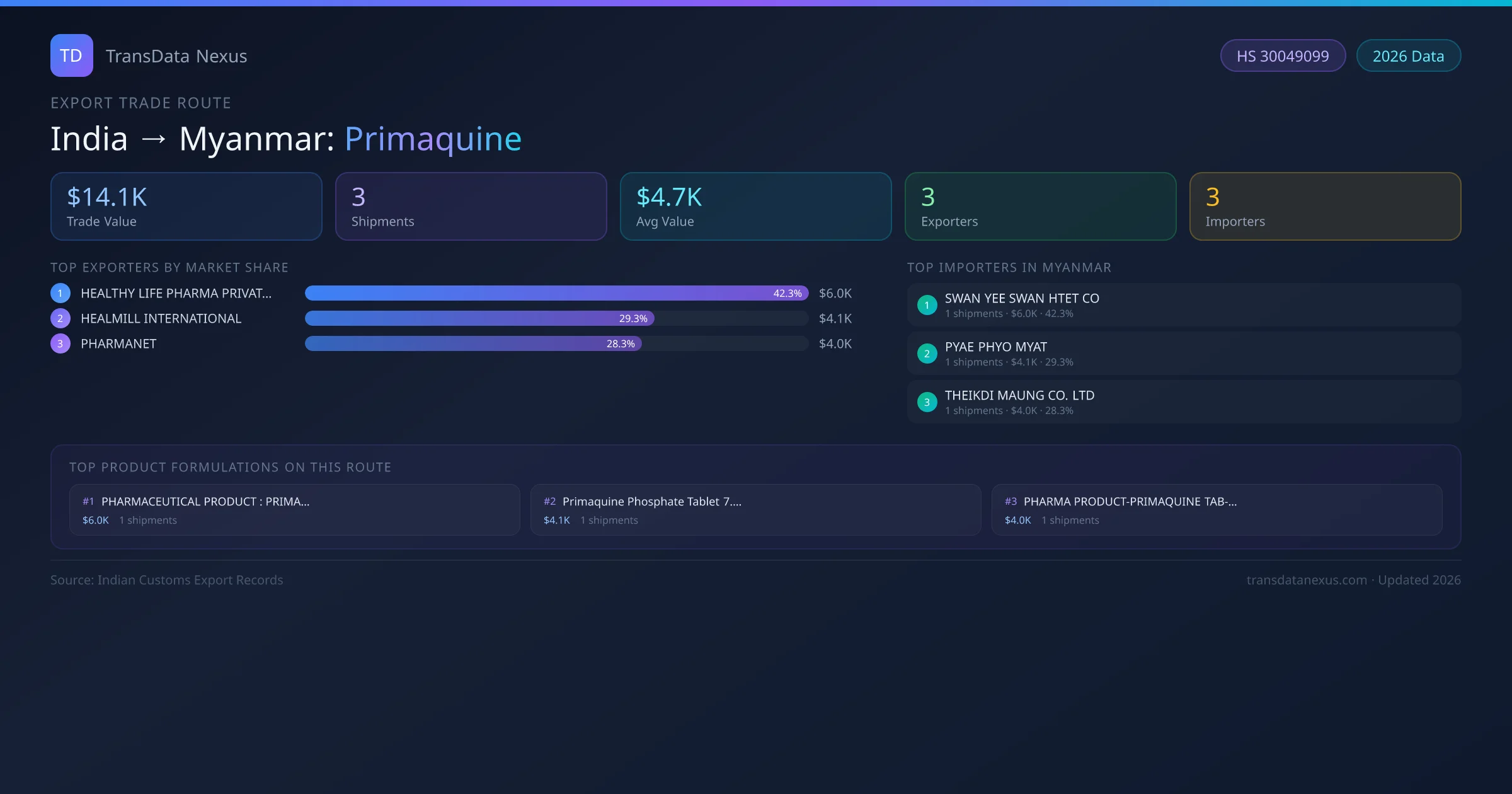The height and width of the screenshot is (794, 1512).
Task: Click the rank 3 badge beside PHARMANET
Action: pos(60,343)
